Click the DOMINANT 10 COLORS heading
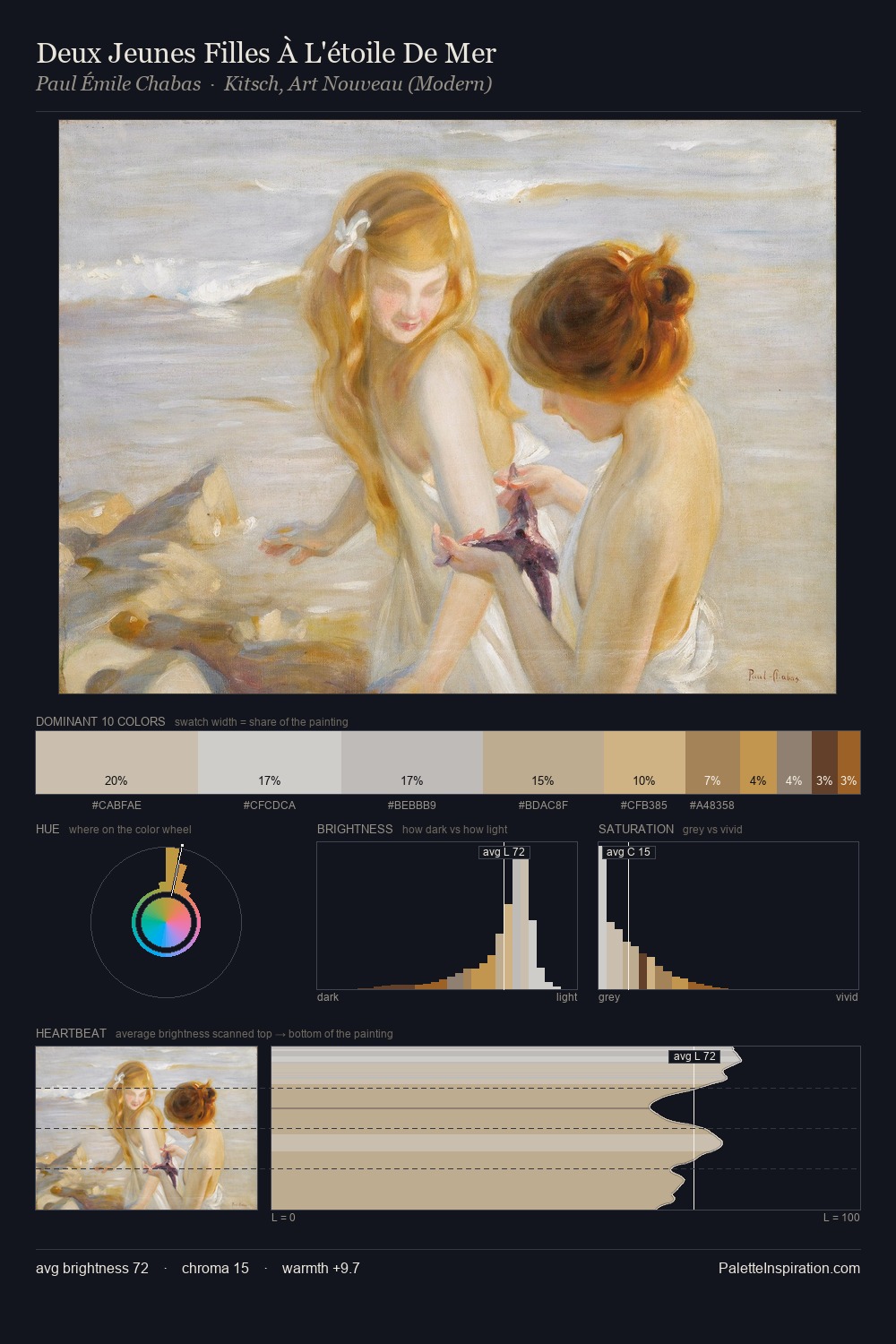This screenshot has height=1344, width=896. click(x=100, y=721)
